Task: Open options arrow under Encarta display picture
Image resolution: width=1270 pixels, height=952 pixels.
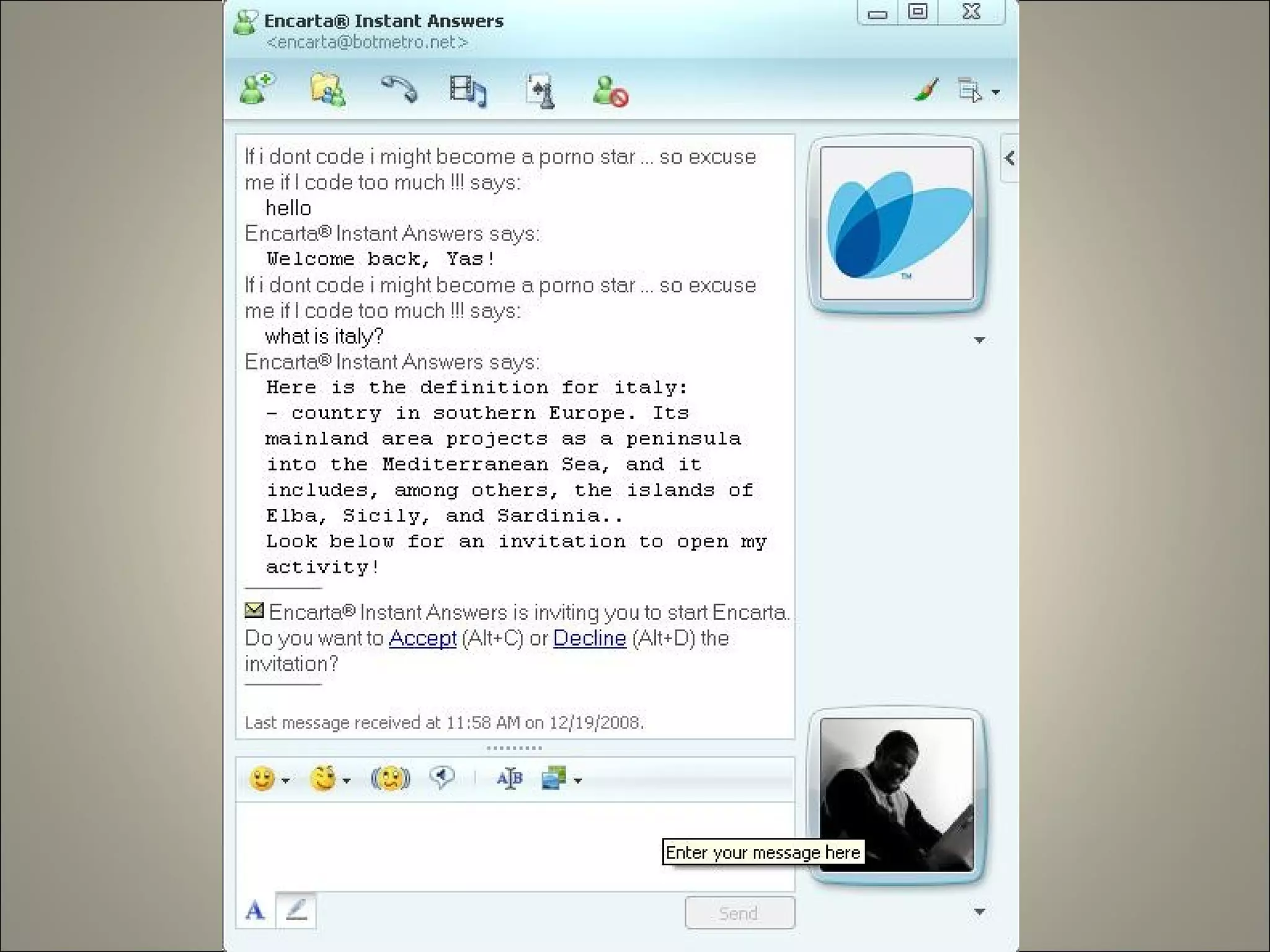Action: click(x=979, y=340)
